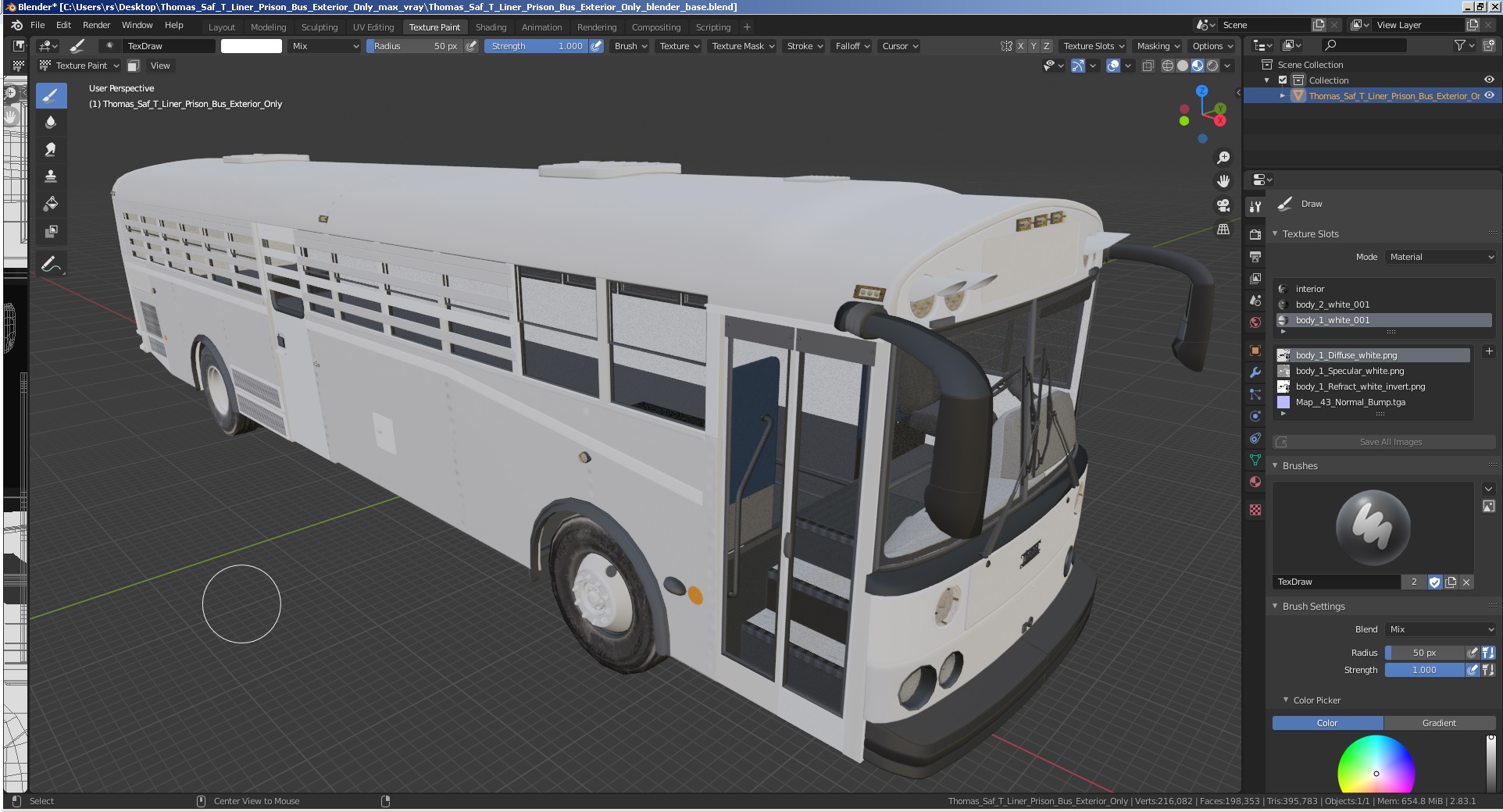Toggle the camera view gizmo
Viewport: 1503px width, 812px height.
(x=1223, y=205)
